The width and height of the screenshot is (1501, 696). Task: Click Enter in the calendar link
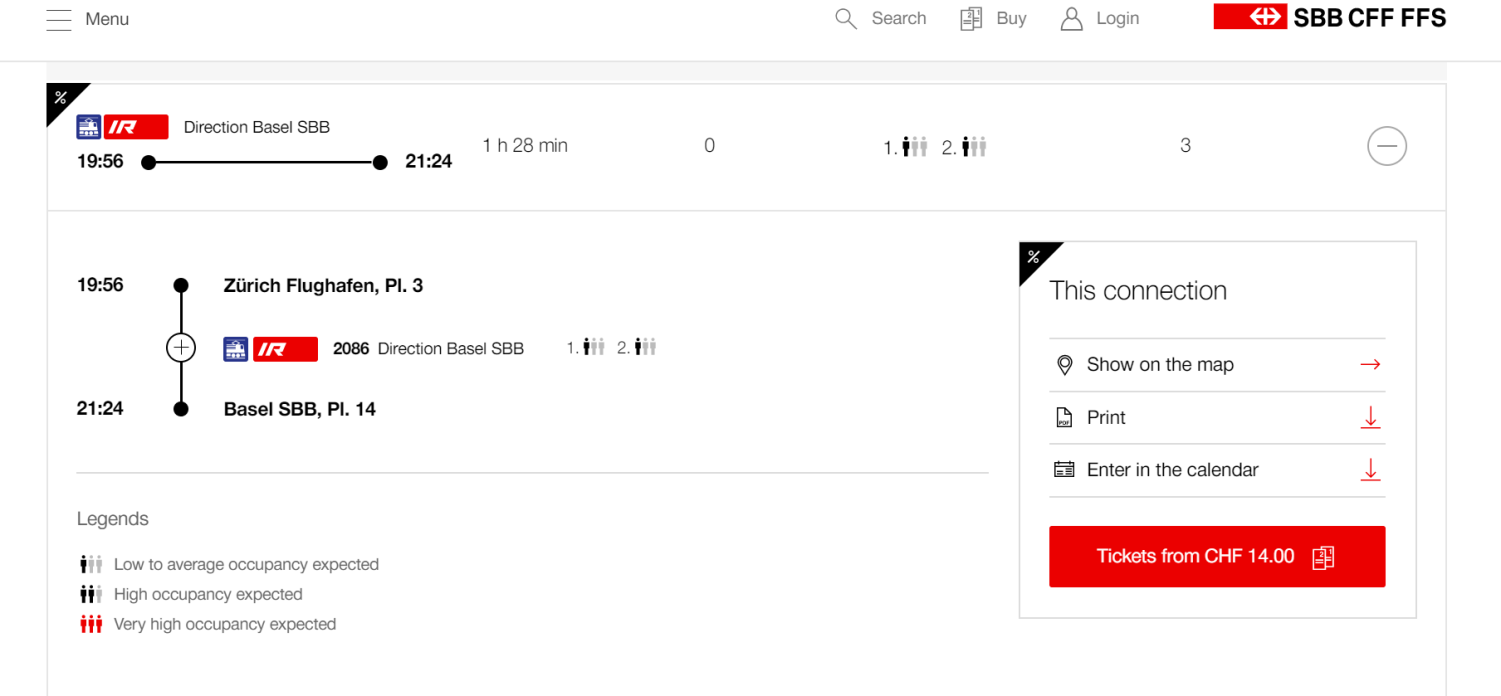[x=1172, y=470]
